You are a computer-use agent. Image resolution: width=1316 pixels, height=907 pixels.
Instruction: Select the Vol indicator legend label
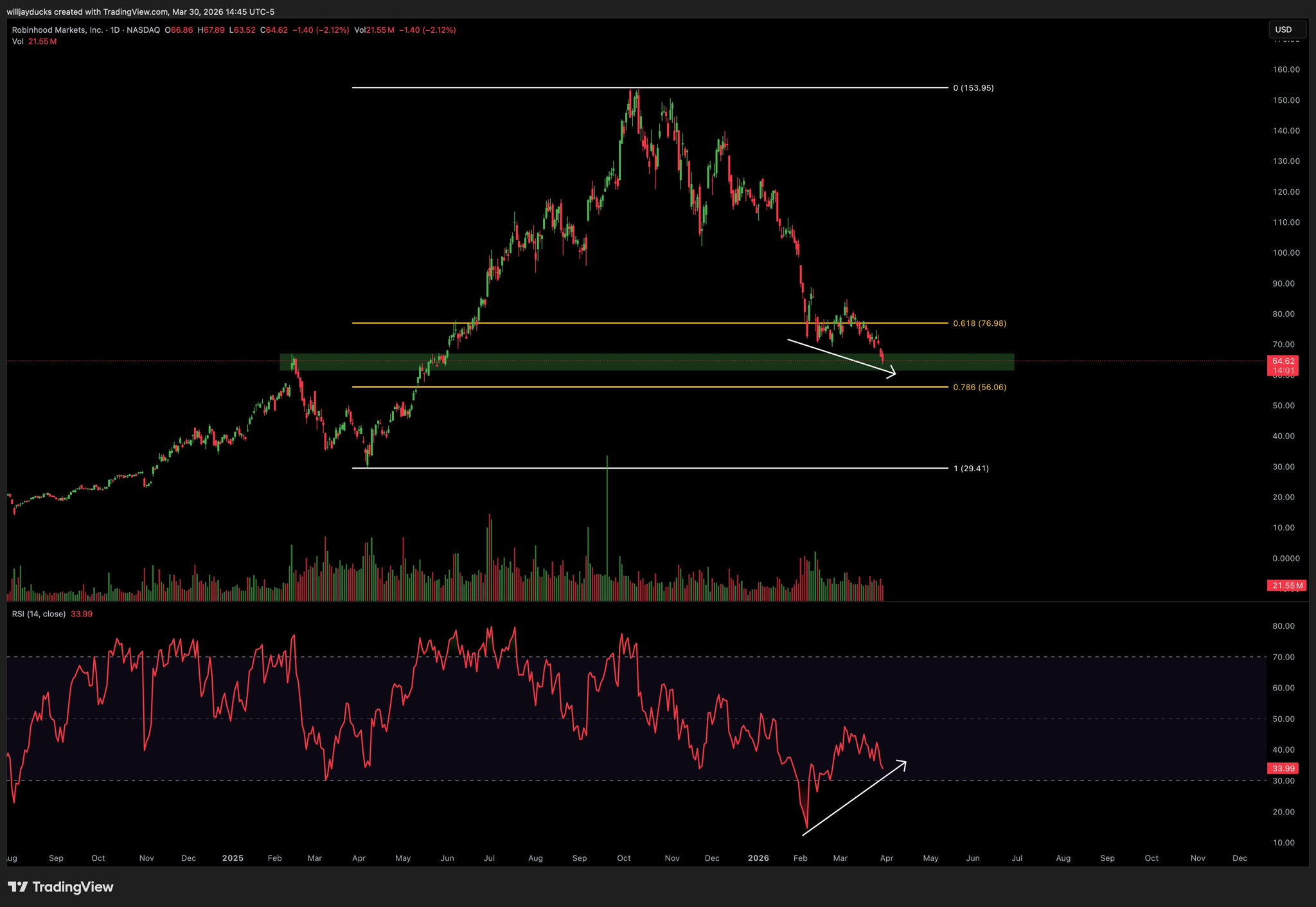tap(17, 41)
